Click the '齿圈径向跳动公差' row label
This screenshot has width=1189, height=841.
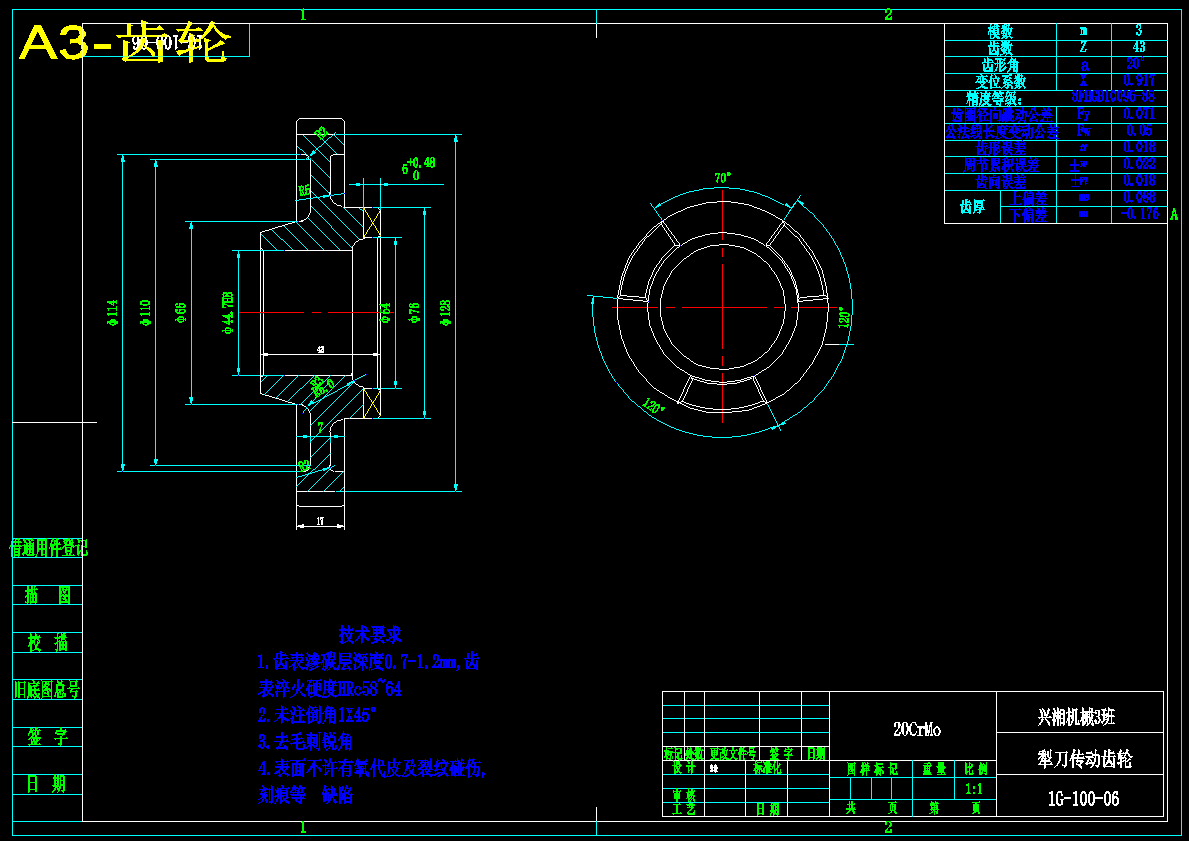[1001, 115]
